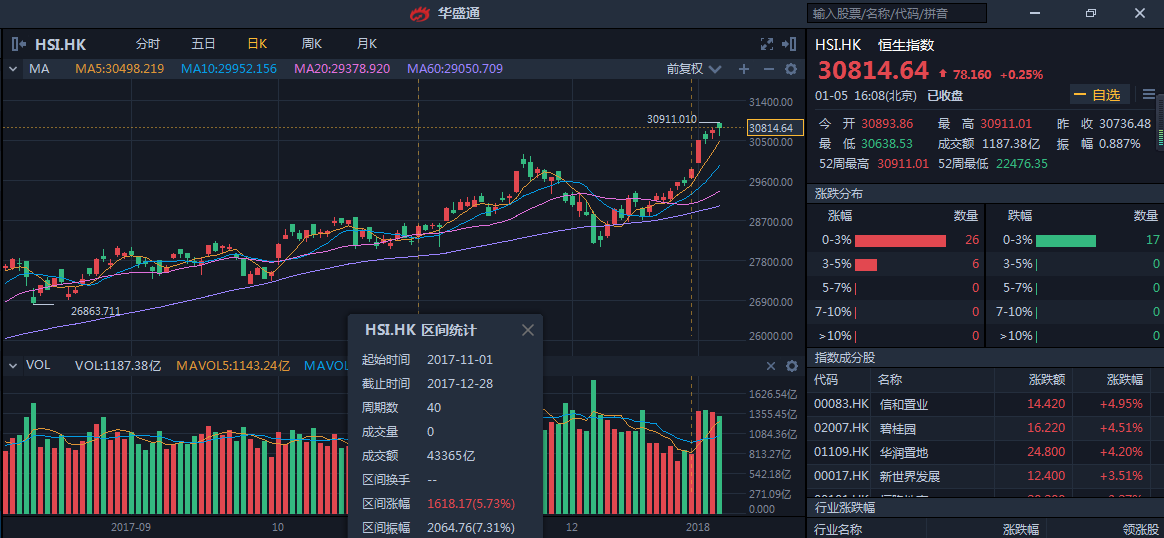Zoom in chart with plus icon
Screen dimensions: 1164x538
[x=743, y=69]
